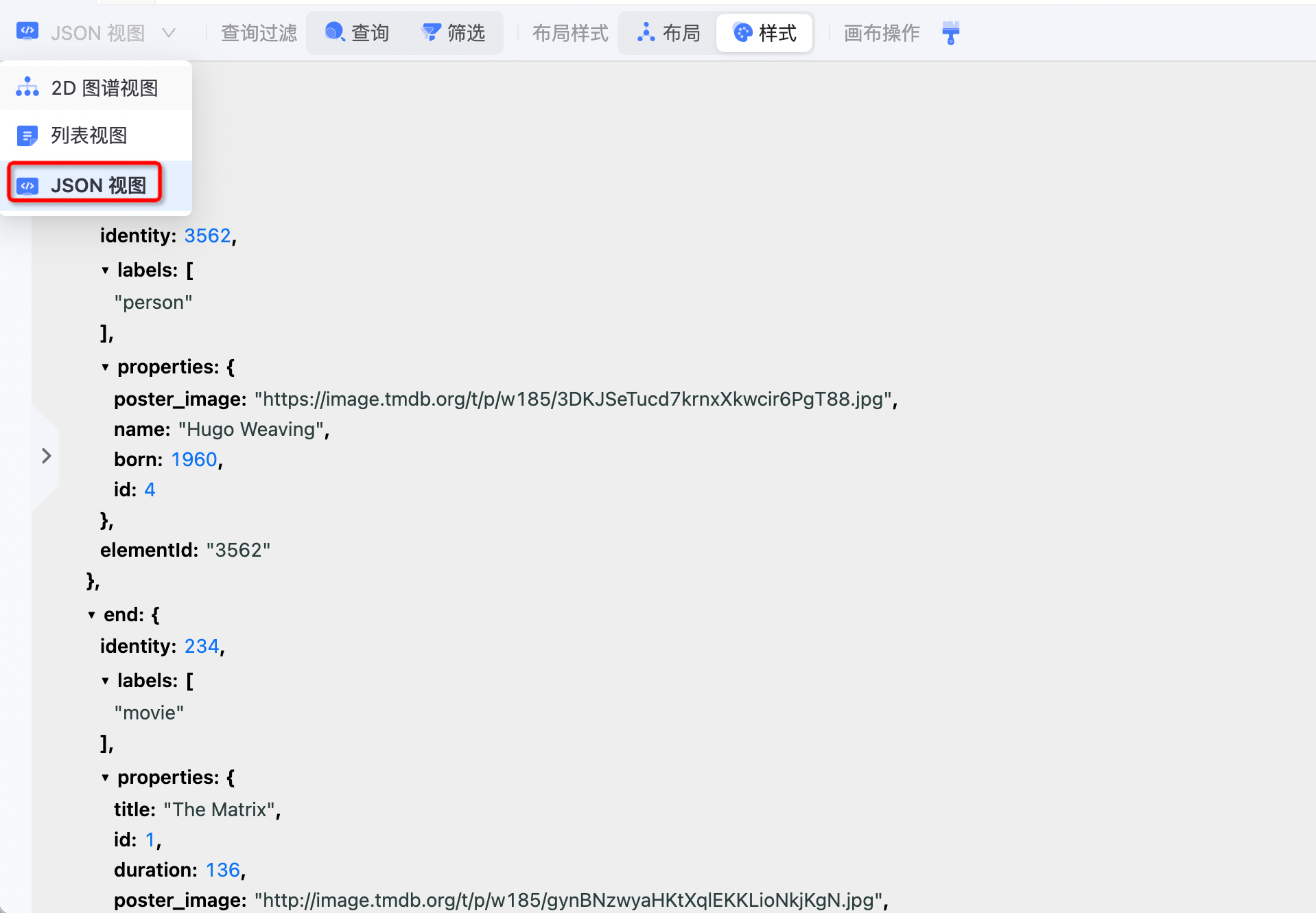Open the 查询 query tool
Viewport: 1316px width, 913px height.
pos(357,33)
